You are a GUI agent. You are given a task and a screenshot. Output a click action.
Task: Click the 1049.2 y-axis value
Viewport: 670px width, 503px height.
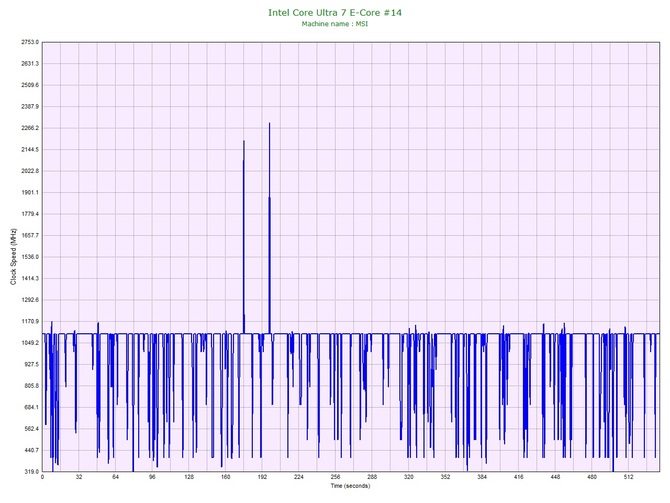30,343
